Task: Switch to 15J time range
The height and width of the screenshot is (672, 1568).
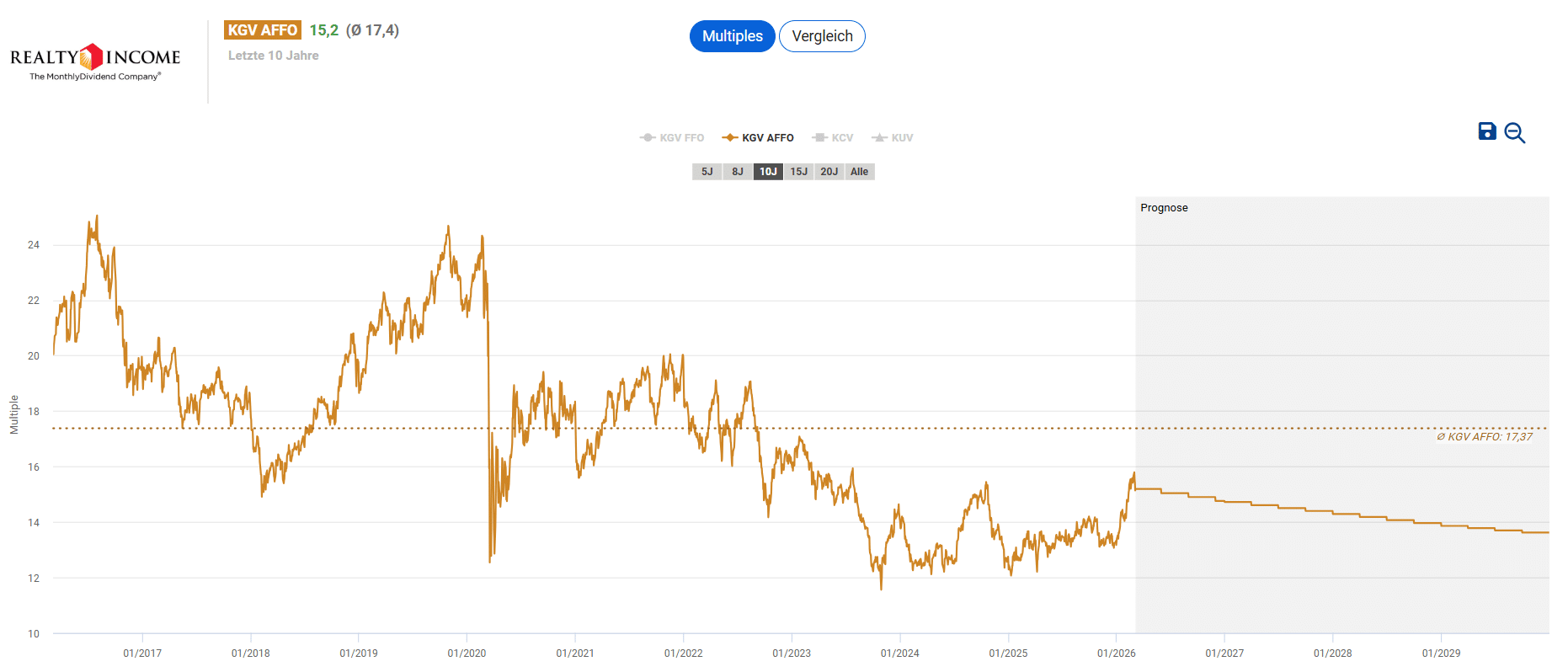Action: point(798,172)
